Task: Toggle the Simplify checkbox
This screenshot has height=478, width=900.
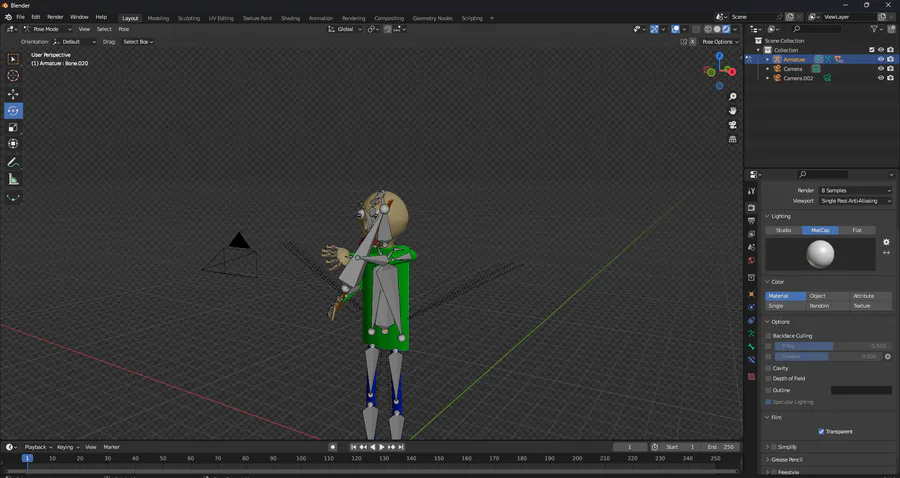Action: click(x=774, y=447)
